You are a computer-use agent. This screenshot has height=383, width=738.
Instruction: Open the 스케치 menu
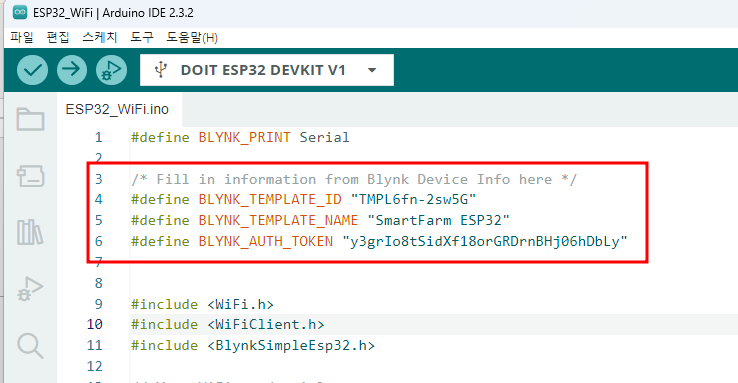pos(99,37)
